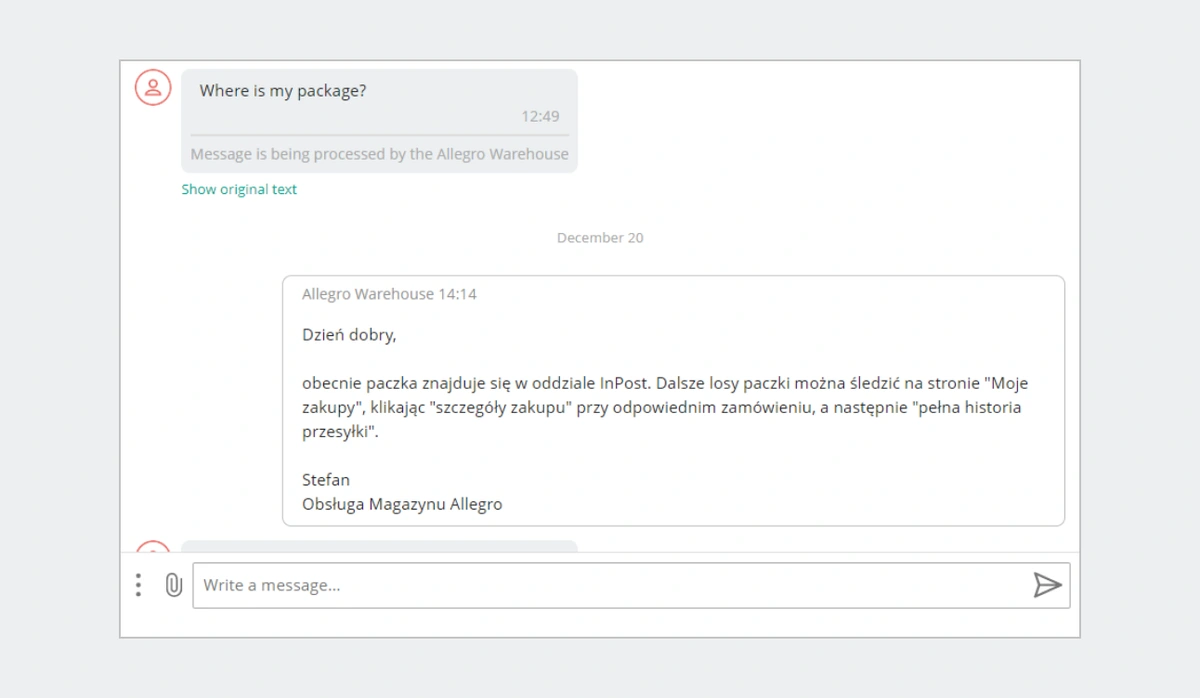Open the attachment paperclip icon
The image size is (1200, 698).
(174, 585)
